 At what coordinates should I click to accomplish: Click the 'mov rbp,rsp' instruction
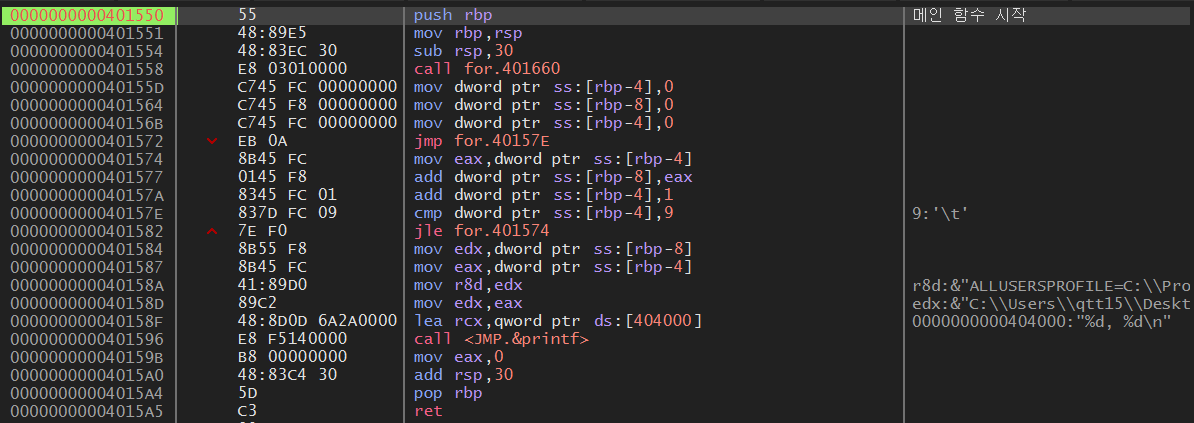[x=468, y=34]
